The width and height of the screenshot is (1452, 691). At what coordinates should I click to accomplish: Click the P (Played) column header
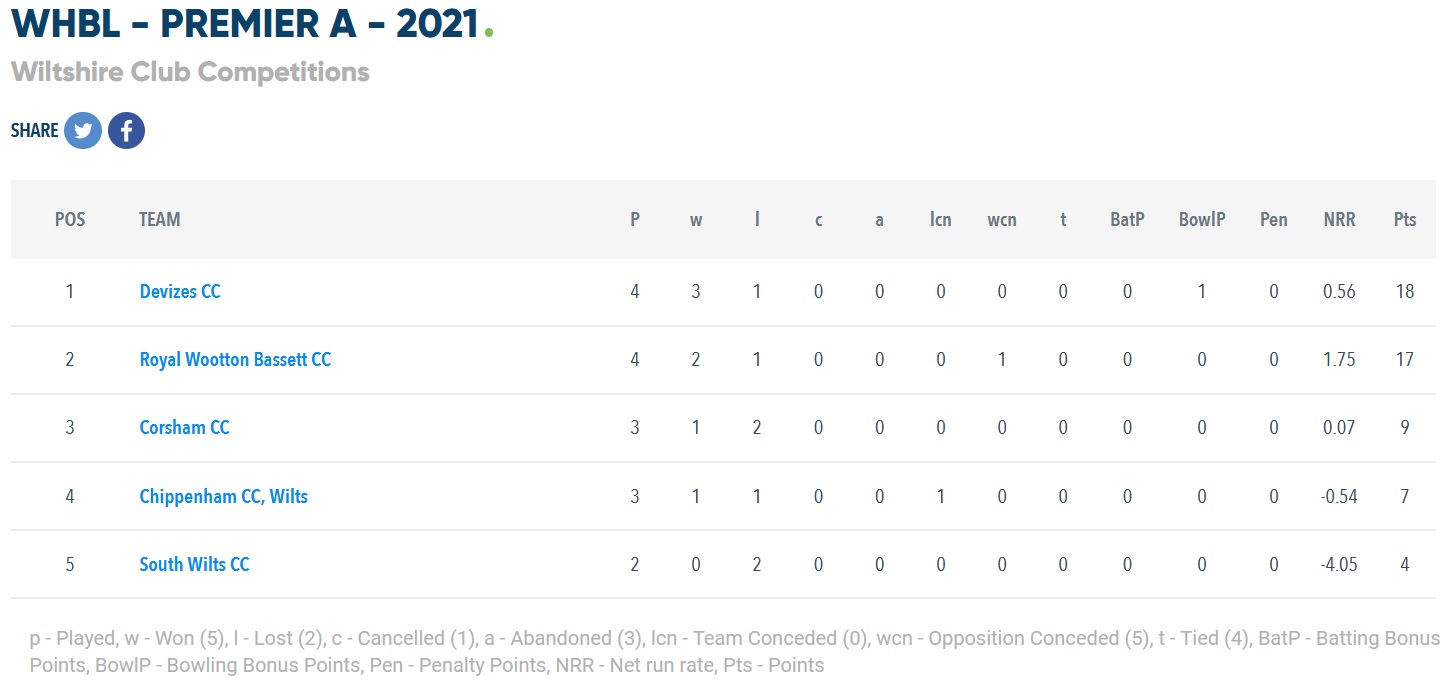pos(635,220)
